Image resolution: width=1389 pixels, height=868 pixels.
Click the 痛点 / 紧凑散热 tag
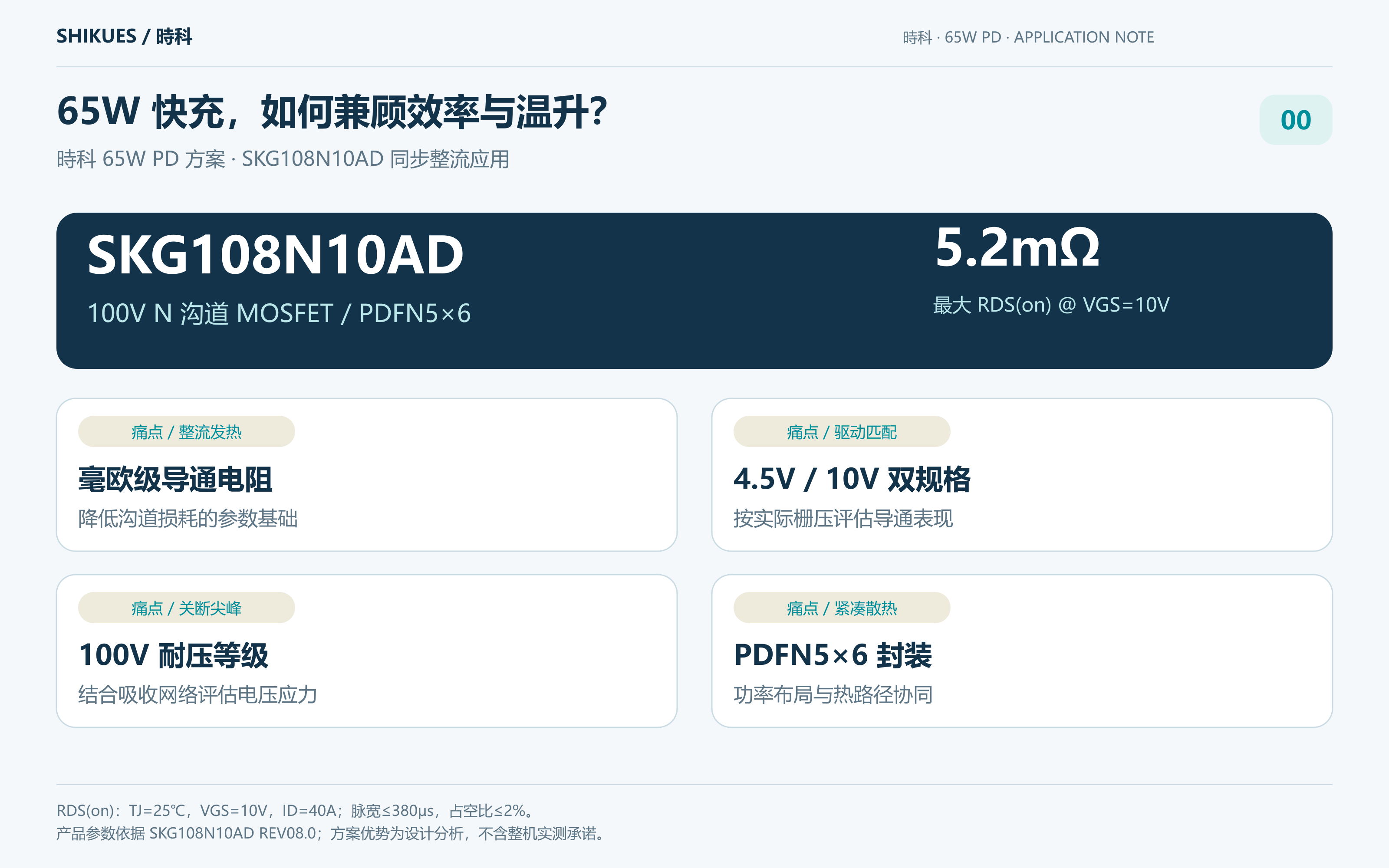[842, 608]
